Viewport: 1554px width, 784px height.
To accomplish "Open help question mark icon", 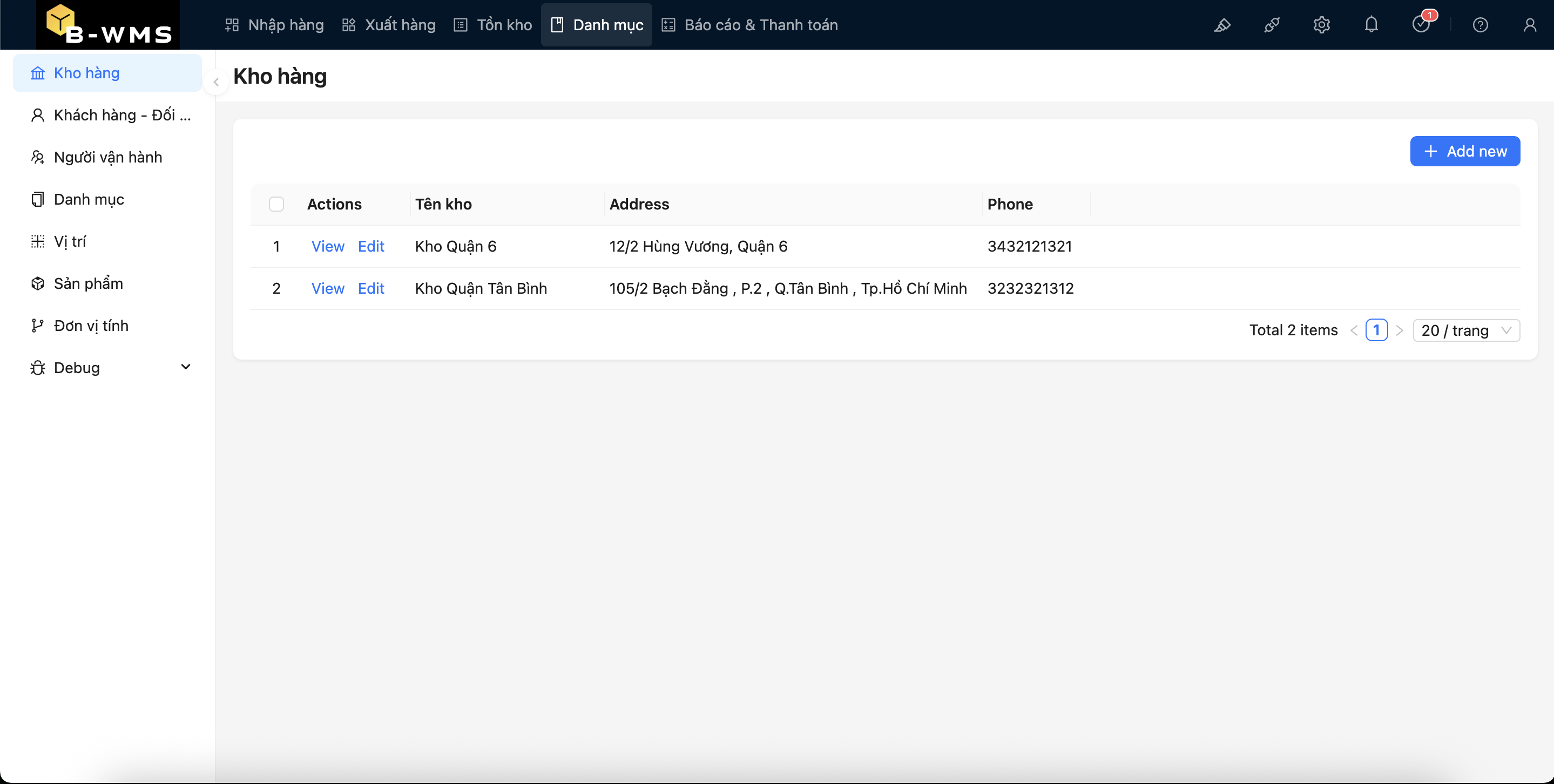I will pyautogui.click(x=1481, y=25).
